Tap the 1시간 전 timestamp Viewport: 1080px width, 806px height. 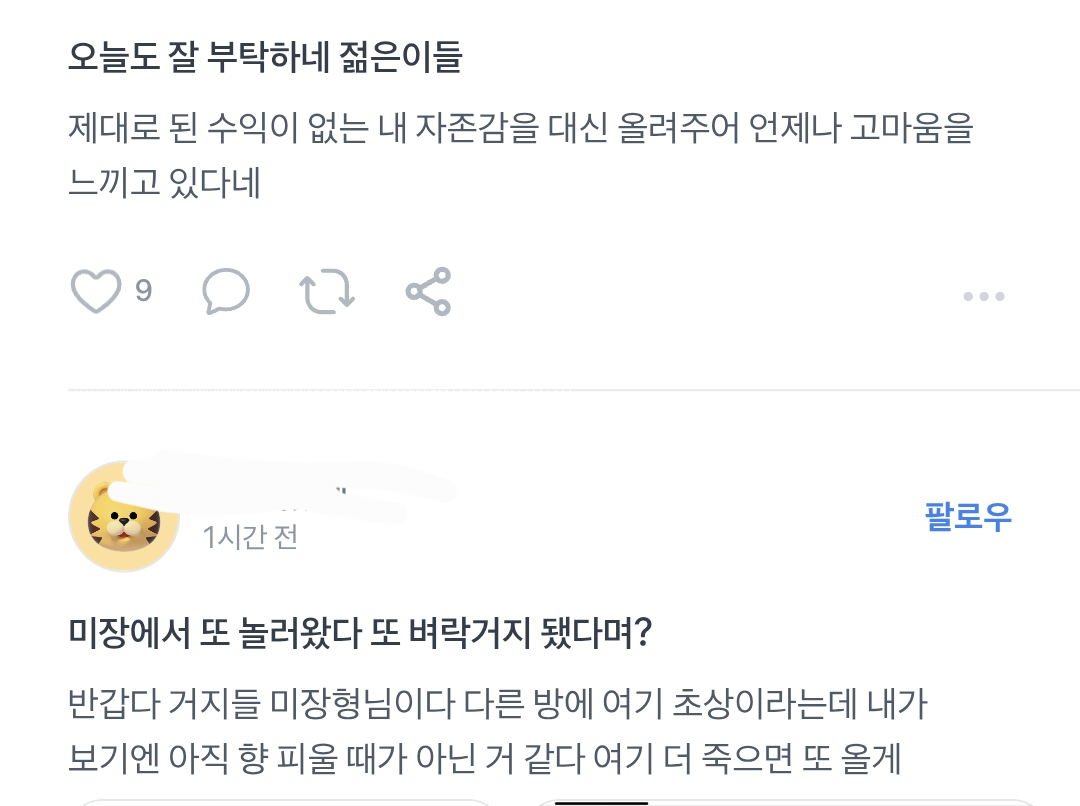(x=250, y=537)
